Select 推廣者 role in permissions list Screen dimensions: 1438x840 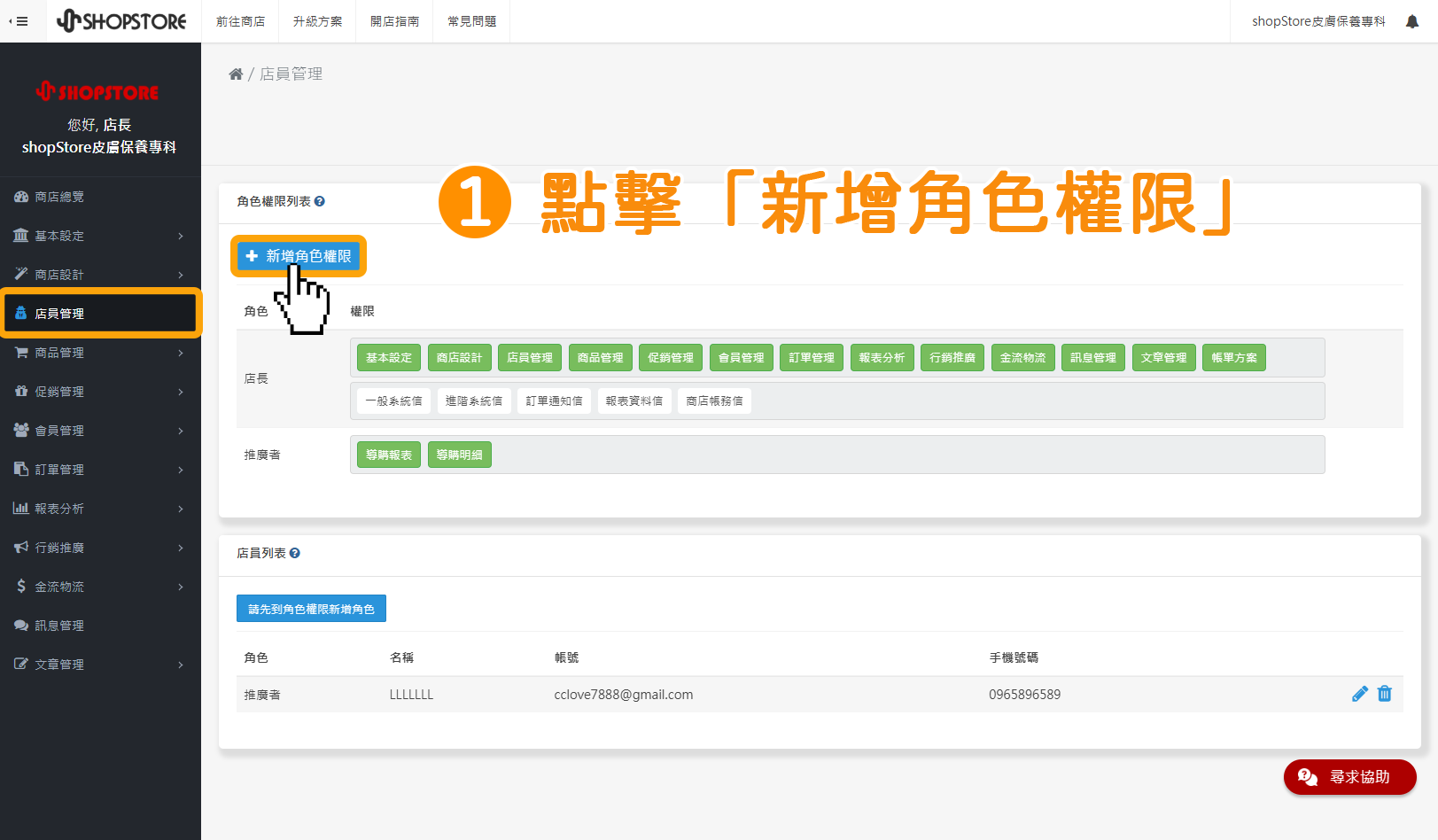point(262,455)
